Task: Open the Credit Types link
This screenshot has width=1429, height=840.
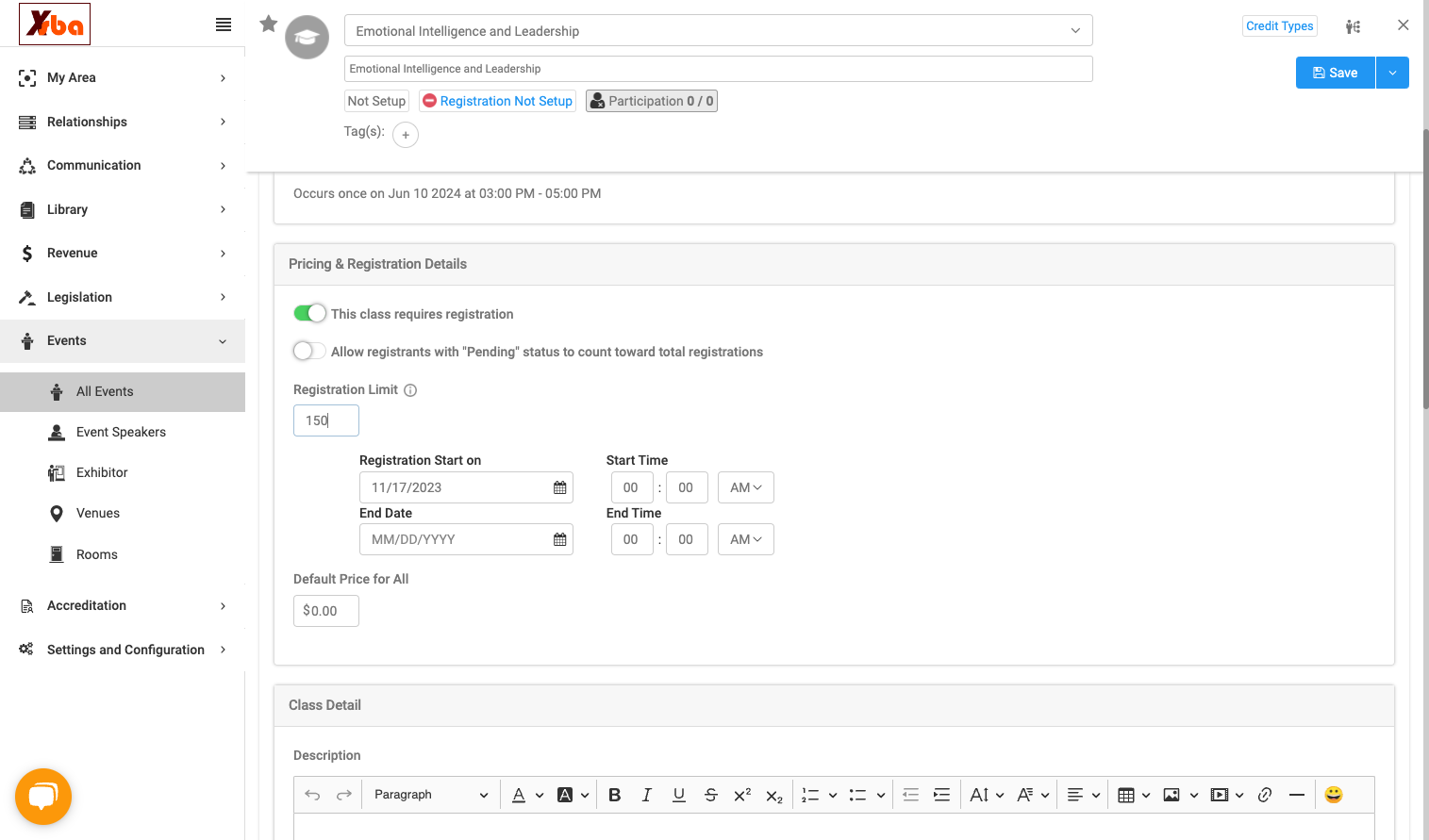Action: 1280,26
